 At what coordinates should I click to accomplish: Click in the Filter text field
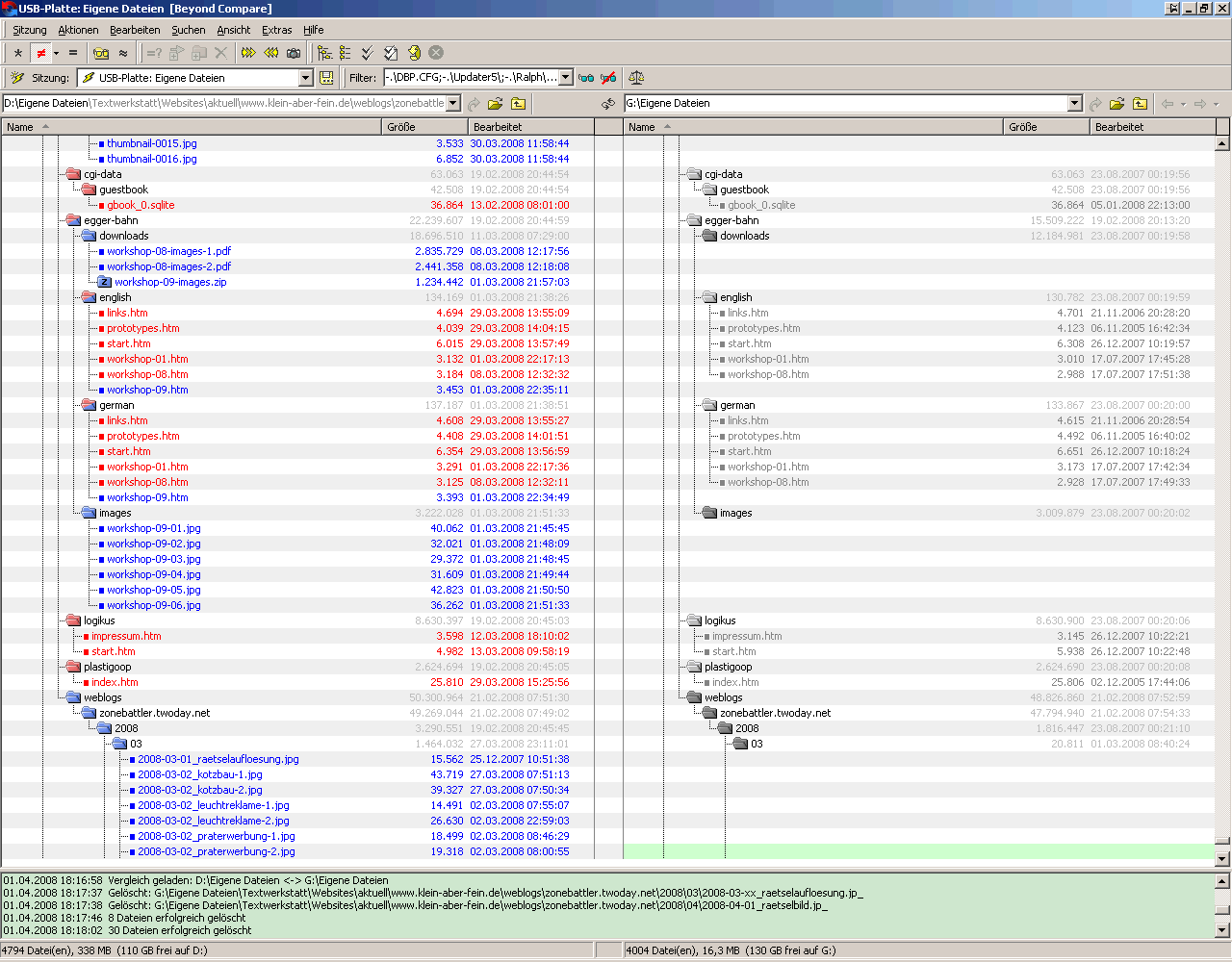[x=471, y=78]
